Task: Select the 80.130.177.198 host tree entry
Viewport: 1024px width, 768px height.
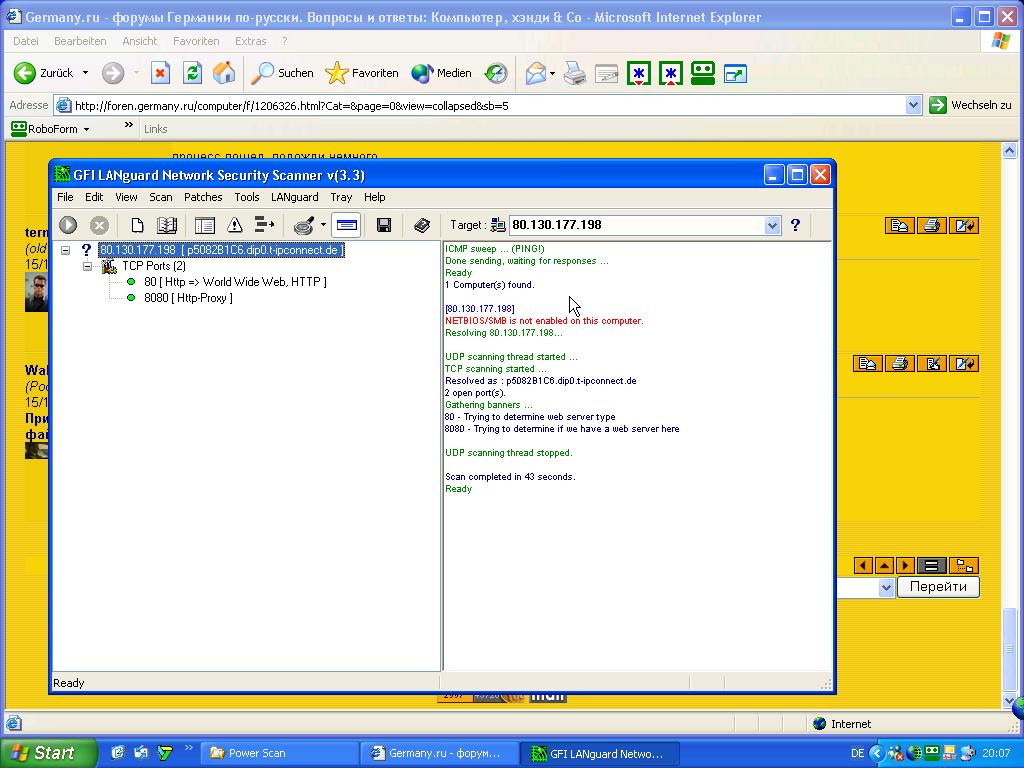Action: (221, 250)
